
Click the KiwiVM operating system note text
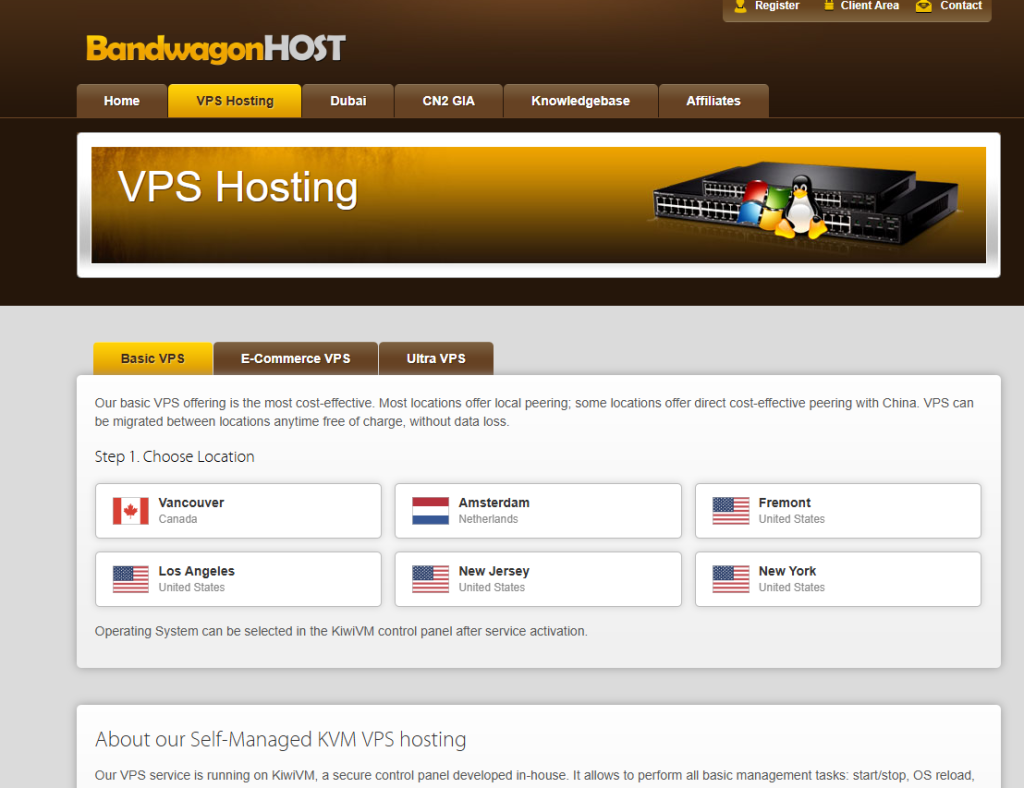(x=341, y=631)
